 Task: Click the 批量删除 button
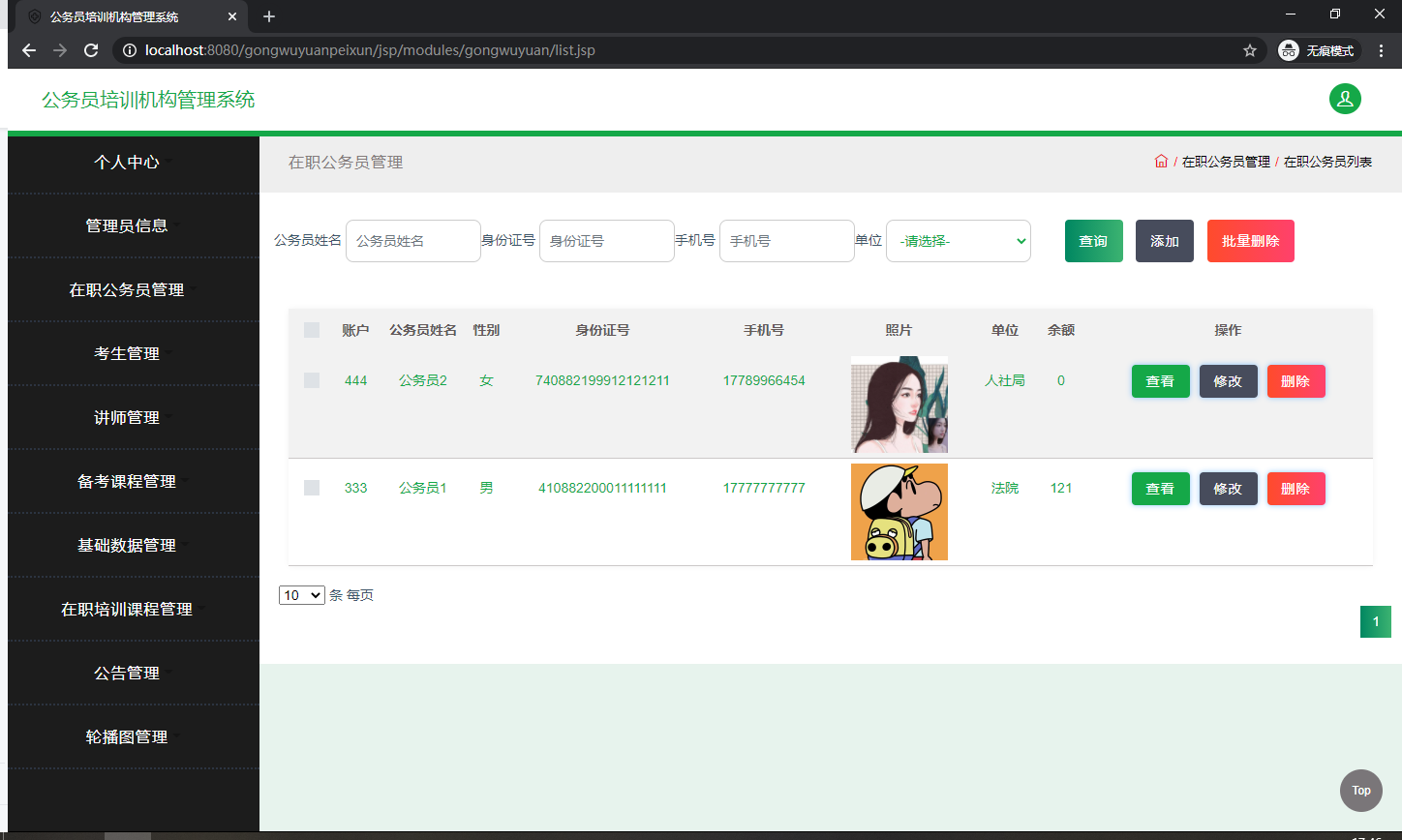[1251, 241]
